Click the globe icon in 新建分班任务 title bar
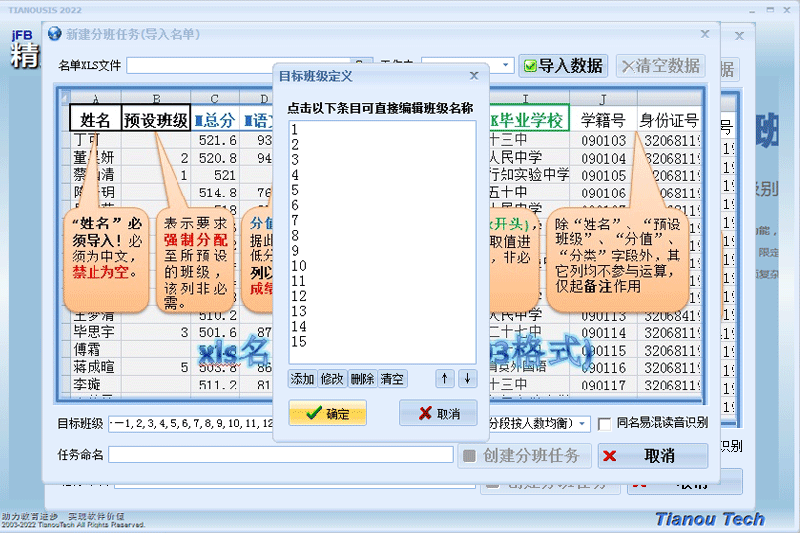800x533 pixels. point(55,34)
